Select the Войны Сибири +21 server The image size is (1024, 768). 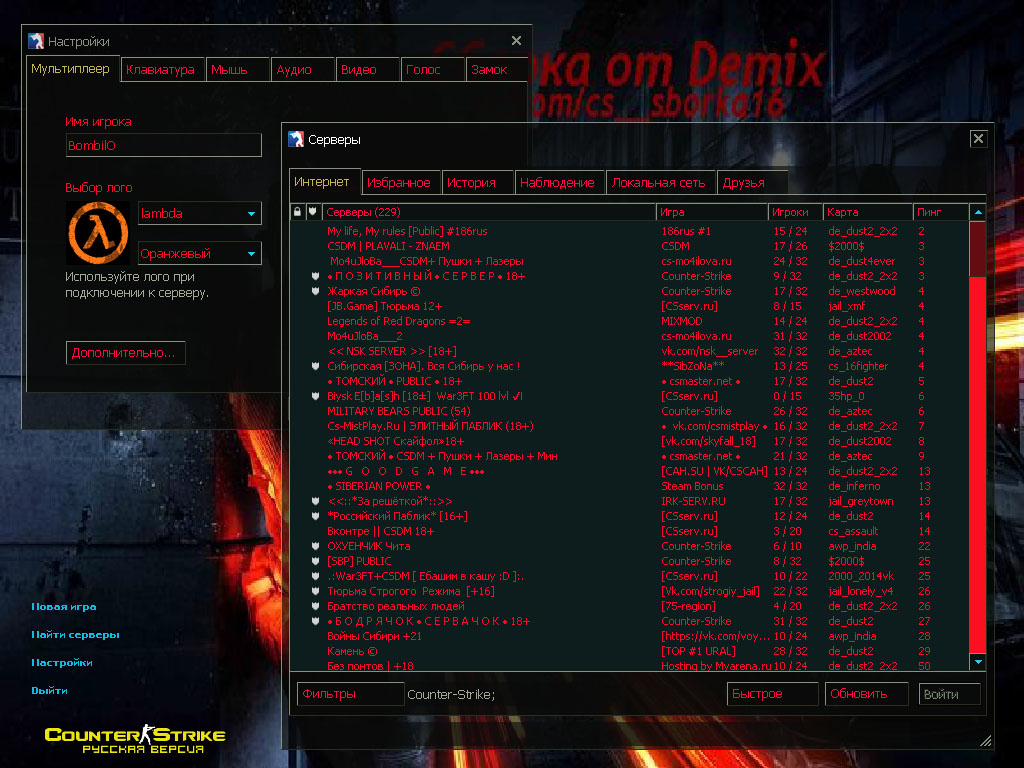[630, 637]
